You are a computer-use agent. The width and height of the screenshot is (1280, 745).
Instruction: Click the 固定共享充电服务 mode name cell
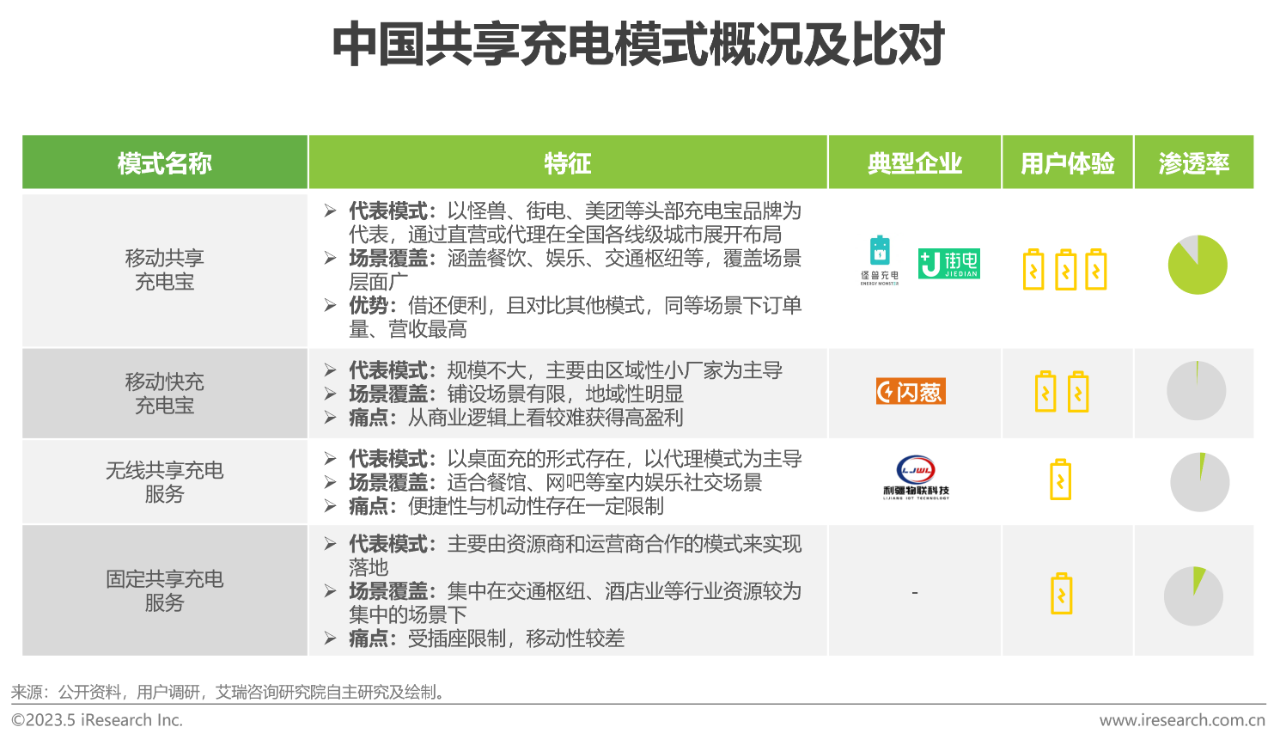click(x=165, y=590)
